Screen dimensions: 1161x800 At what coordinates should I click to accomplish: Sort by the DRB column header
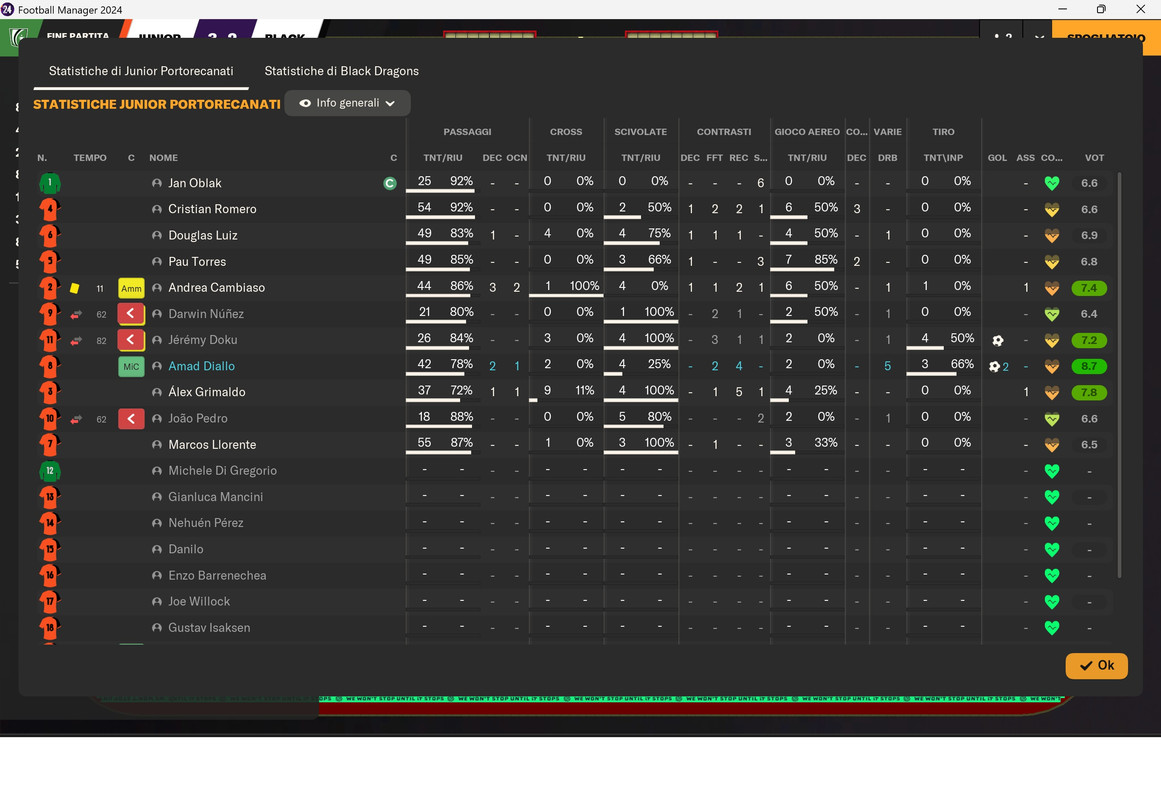point(887,158)
